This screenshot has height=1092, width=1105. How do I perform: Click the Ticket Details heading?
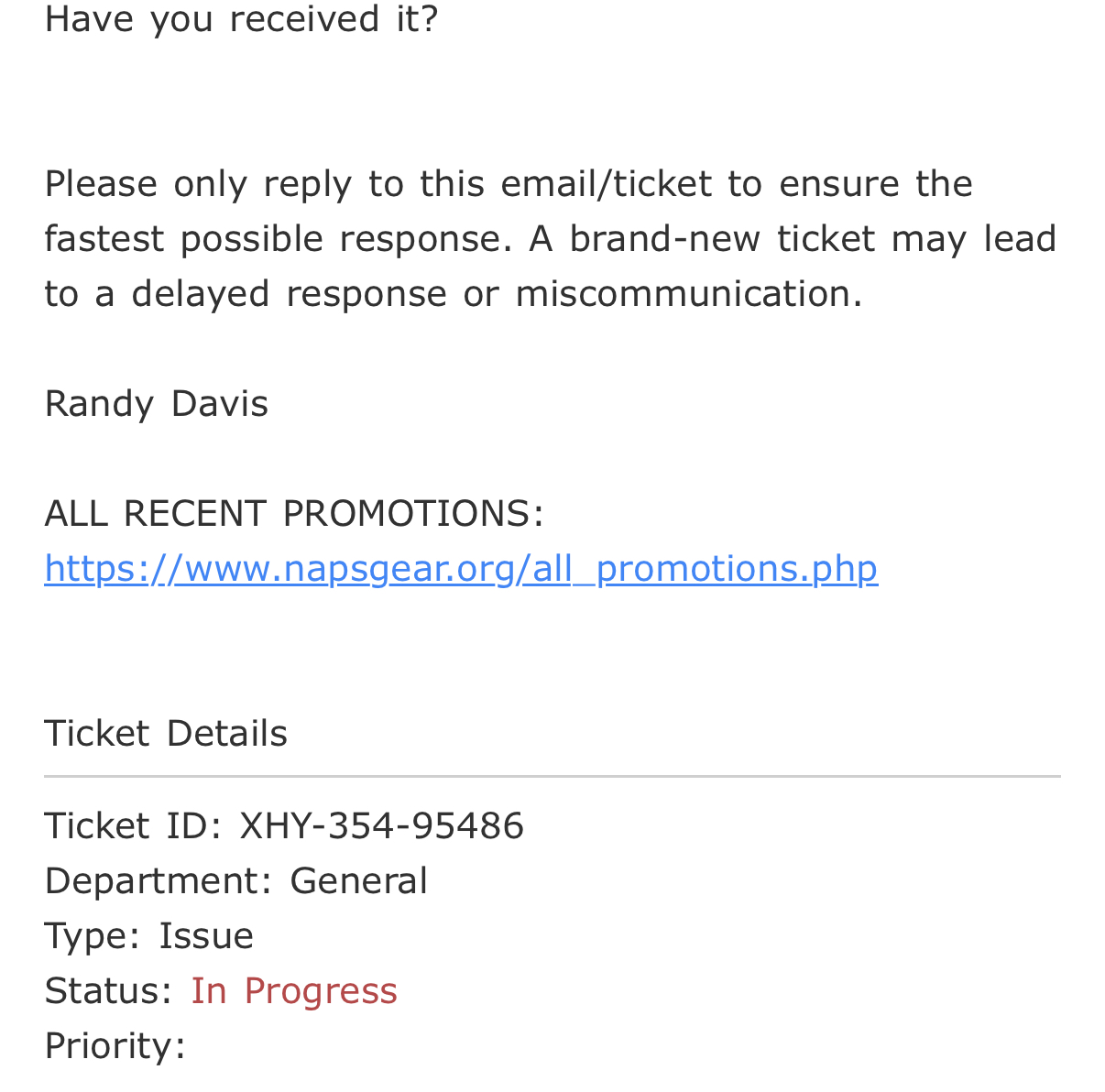coord(166,734)
